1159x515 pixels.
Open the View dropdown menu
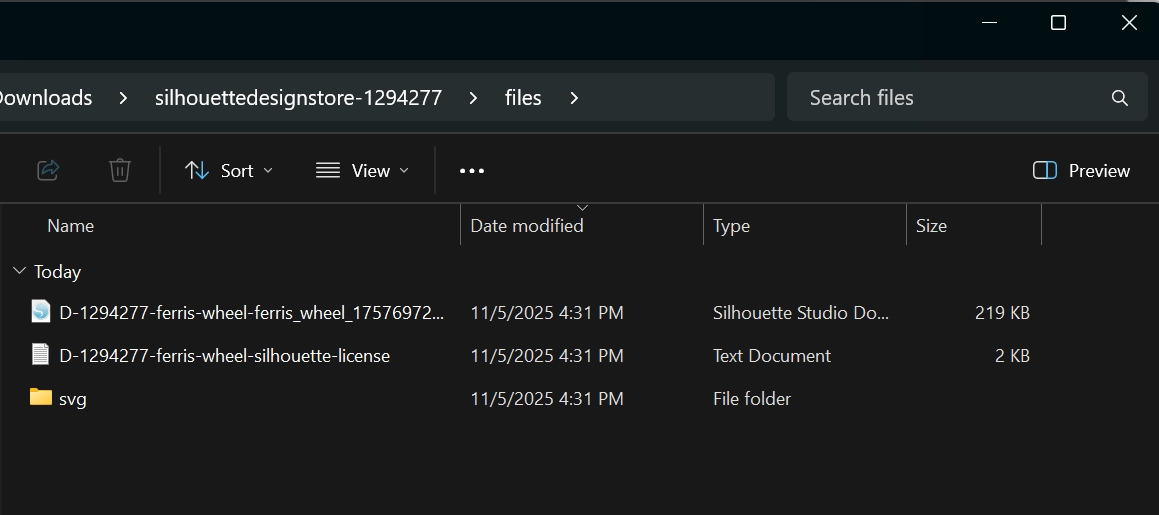[x=362, y=171]
